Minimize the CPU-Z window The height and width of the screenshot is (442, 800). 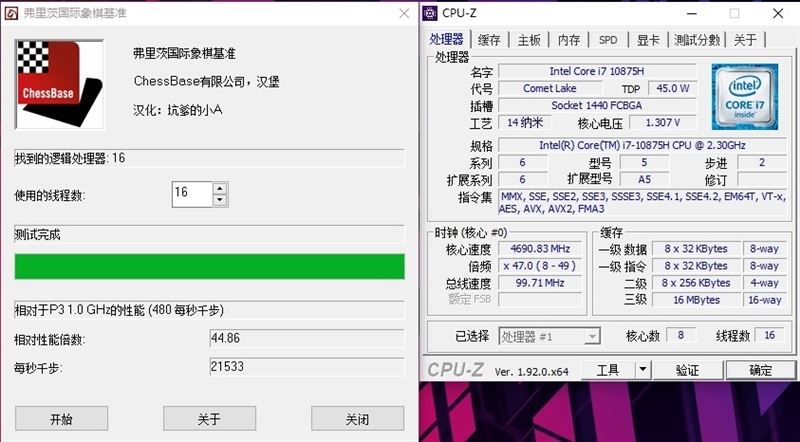click(x=692, y=13)
